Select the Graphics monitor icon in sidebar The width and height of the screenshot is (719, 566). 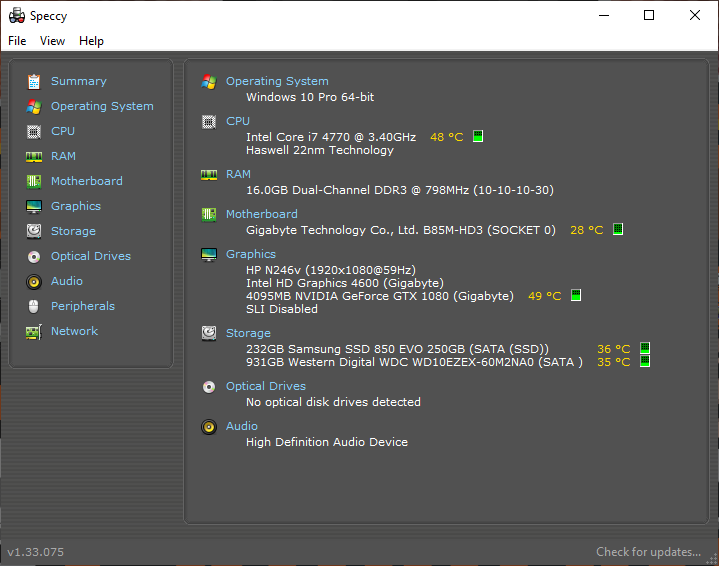34,207
